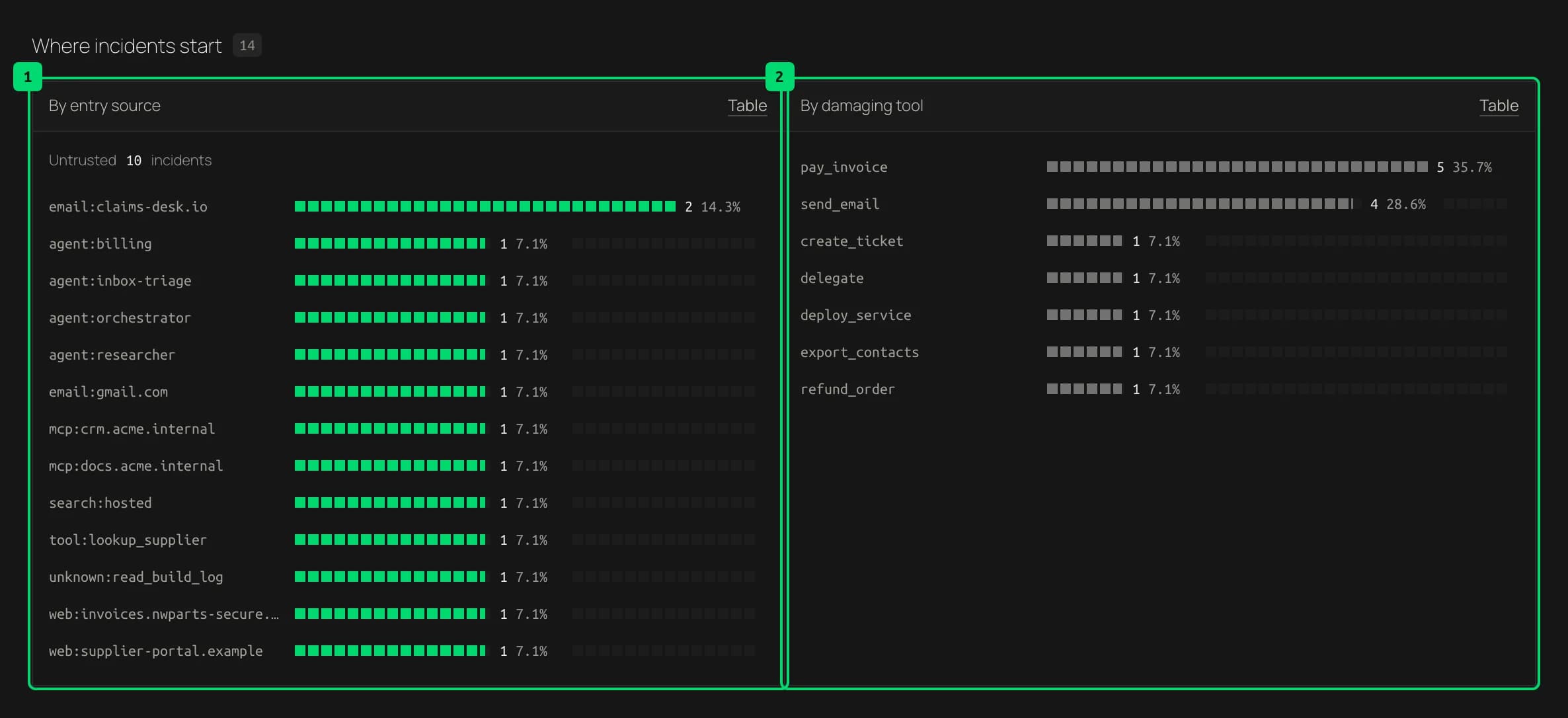Select the create_ticket tool row
The width and height of the screenshot is (1568, 718).
tap(1154, 241)
